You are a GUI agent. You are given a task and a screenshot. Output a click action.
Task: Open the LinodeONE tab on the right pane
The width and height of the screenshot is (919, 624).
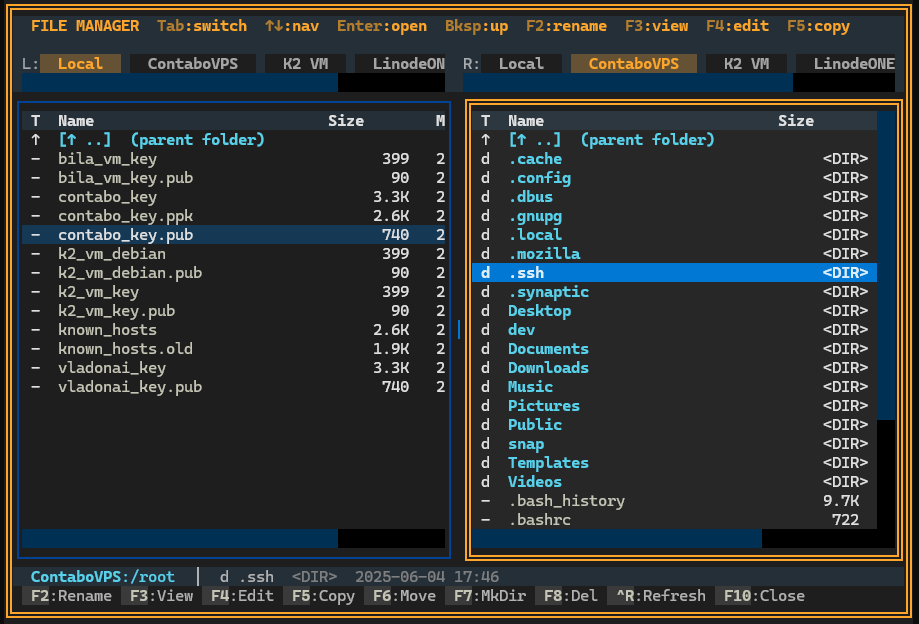[851, 63]
